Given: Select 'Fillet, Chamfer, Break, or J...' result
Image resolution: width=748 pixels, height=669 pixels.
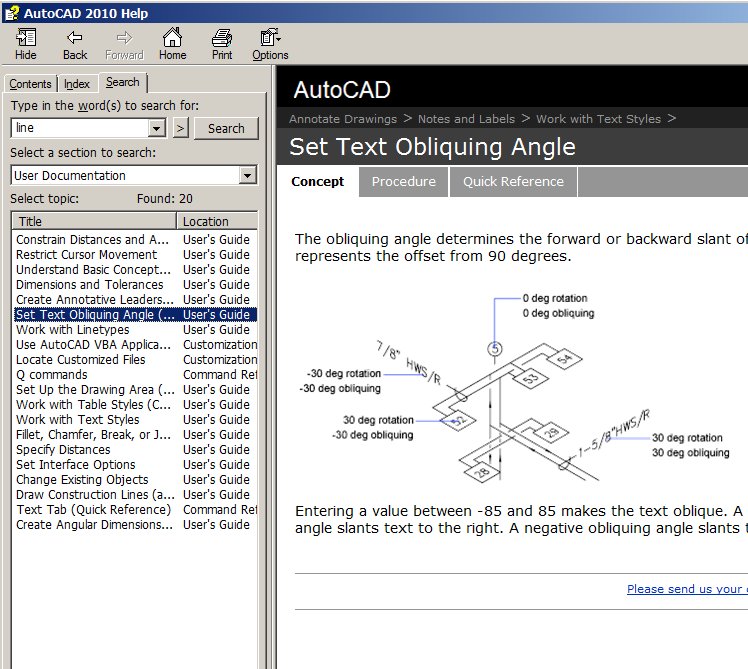Looking at the screenshot, I should tap(135, 435).
